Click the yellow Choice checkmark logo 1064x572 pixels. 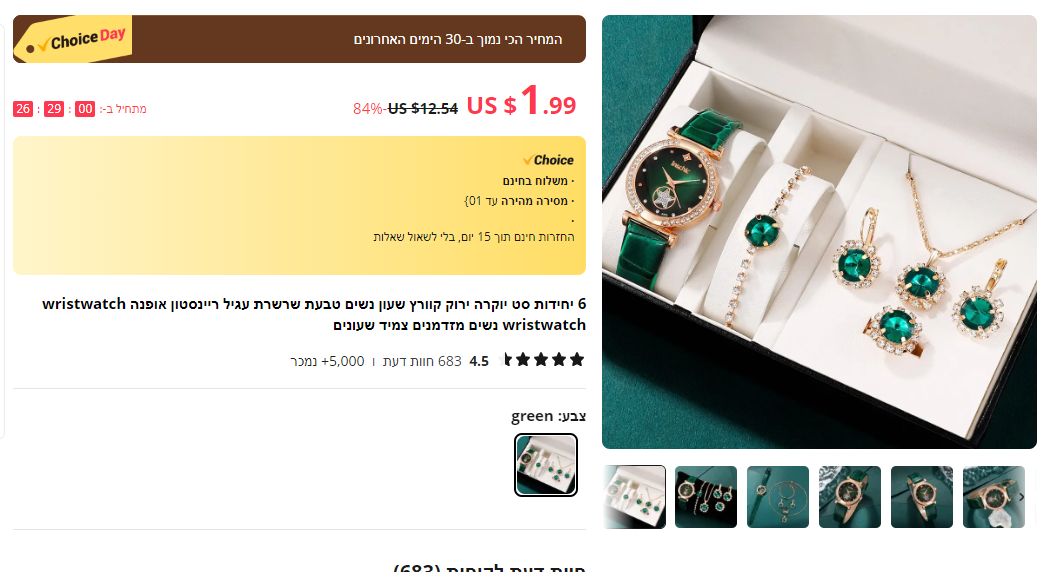click(548, 160)
